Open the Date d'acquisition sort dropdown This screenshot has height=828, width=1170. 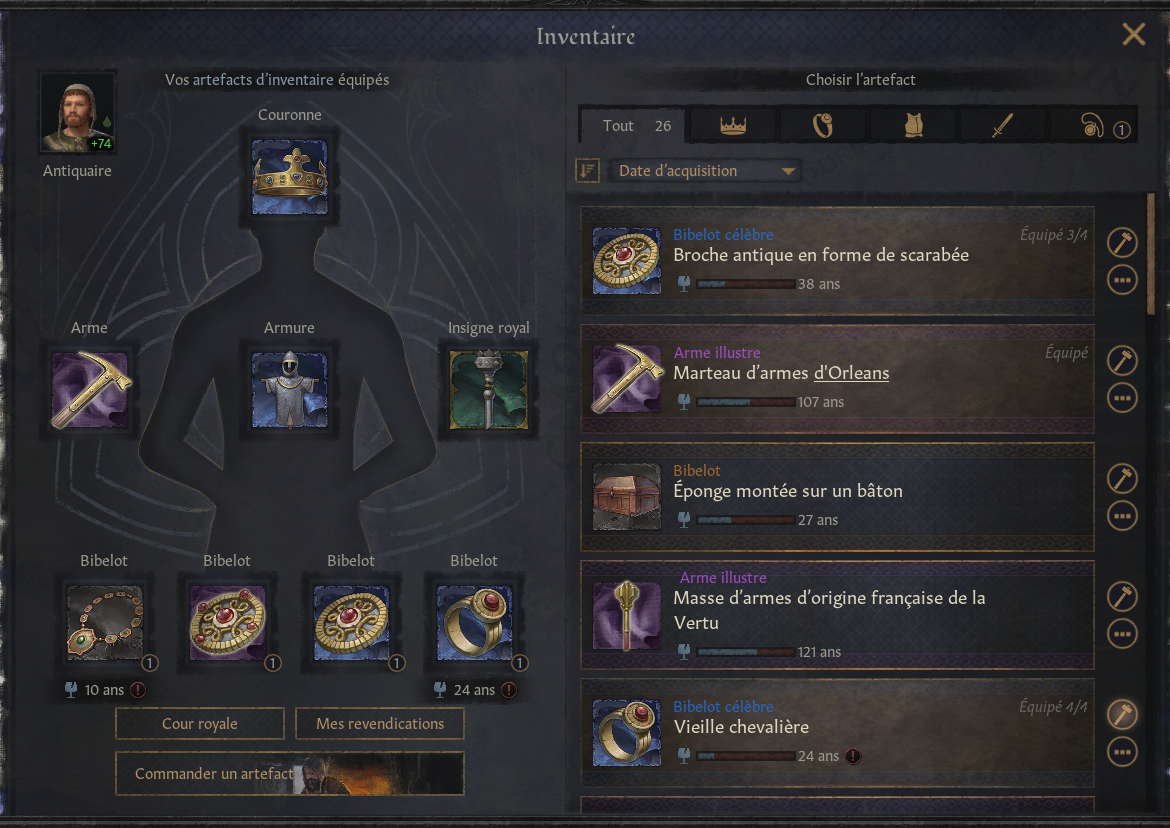pos(706,171)
